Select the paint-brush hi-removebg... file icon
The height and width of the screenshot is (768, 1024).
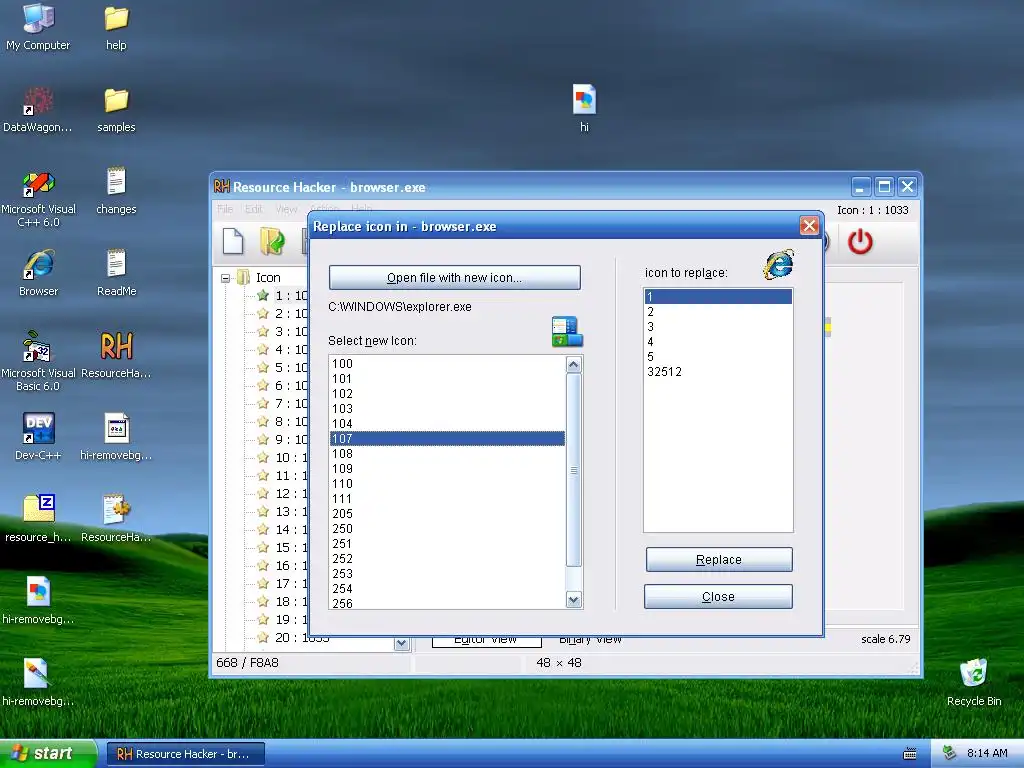[x=38, y=682]
